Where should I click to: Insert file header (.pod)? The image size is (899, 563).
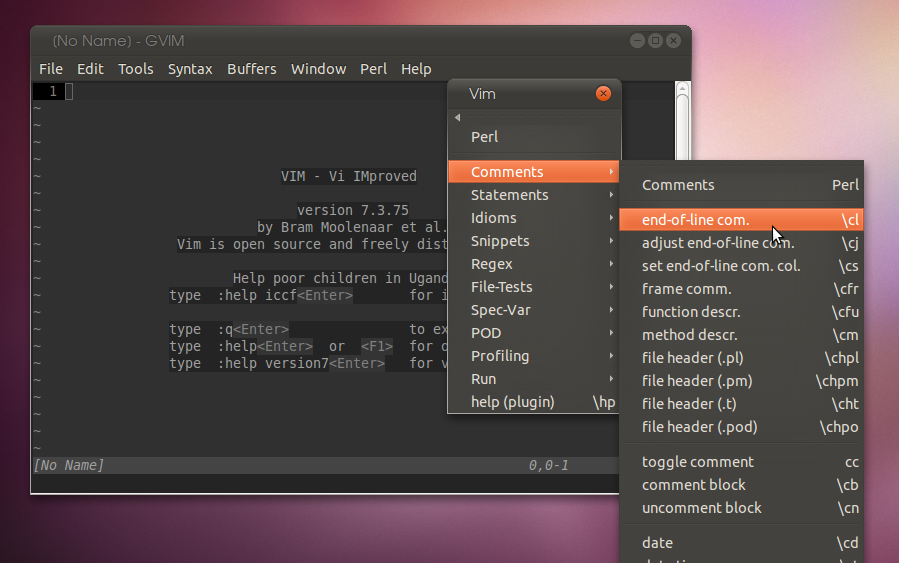(x=741, y=427)
